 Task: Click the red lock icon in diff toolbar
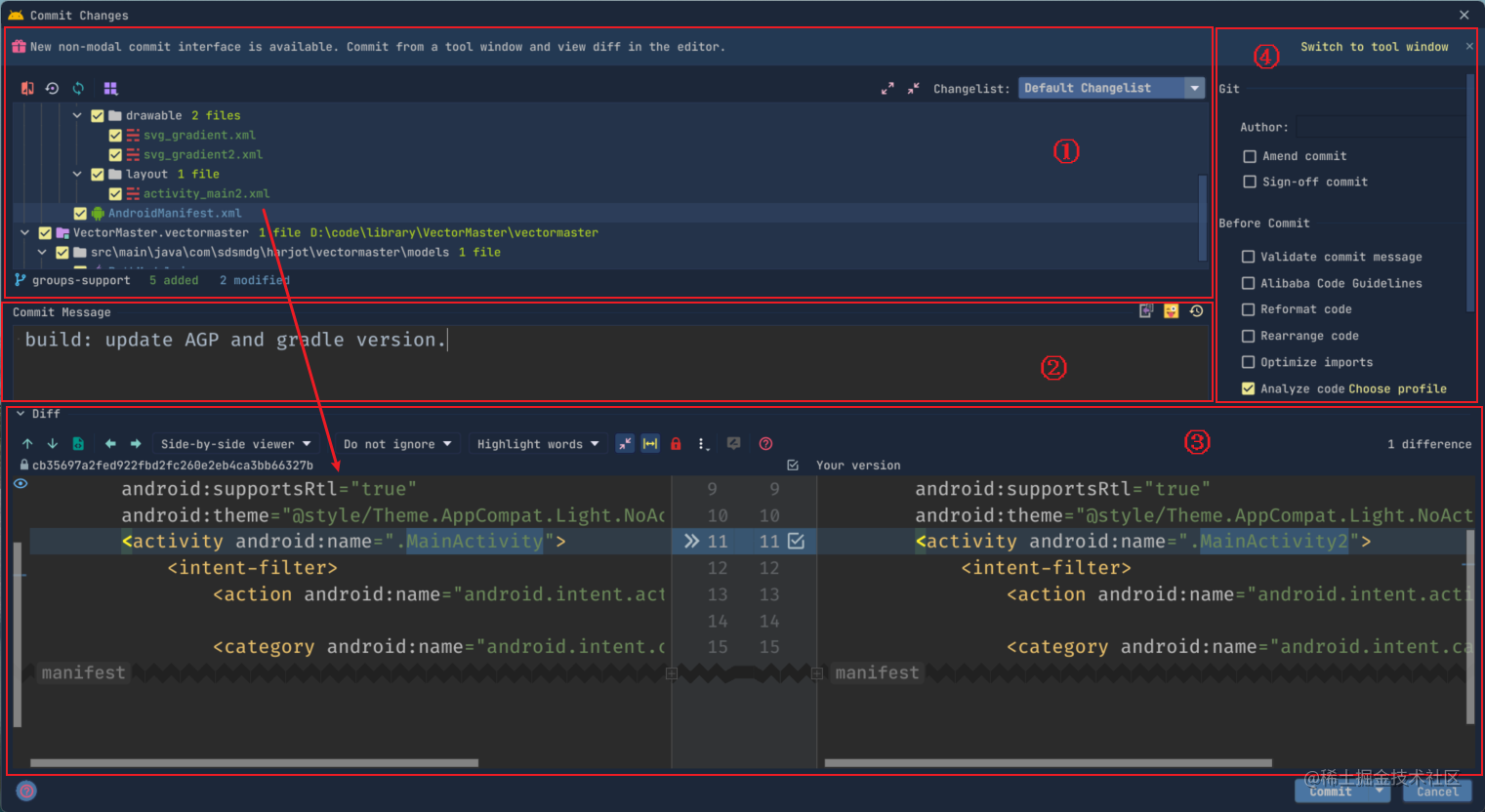click(x=676, y=443)
